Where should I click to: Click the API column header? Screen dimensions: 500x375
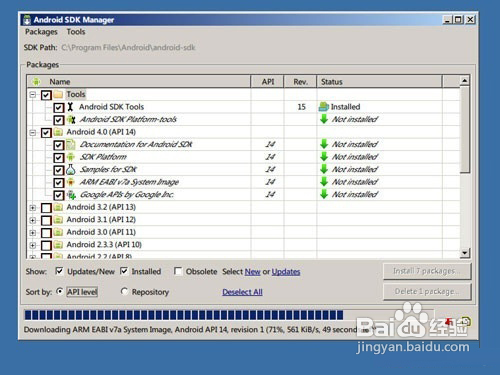[267, 82]
